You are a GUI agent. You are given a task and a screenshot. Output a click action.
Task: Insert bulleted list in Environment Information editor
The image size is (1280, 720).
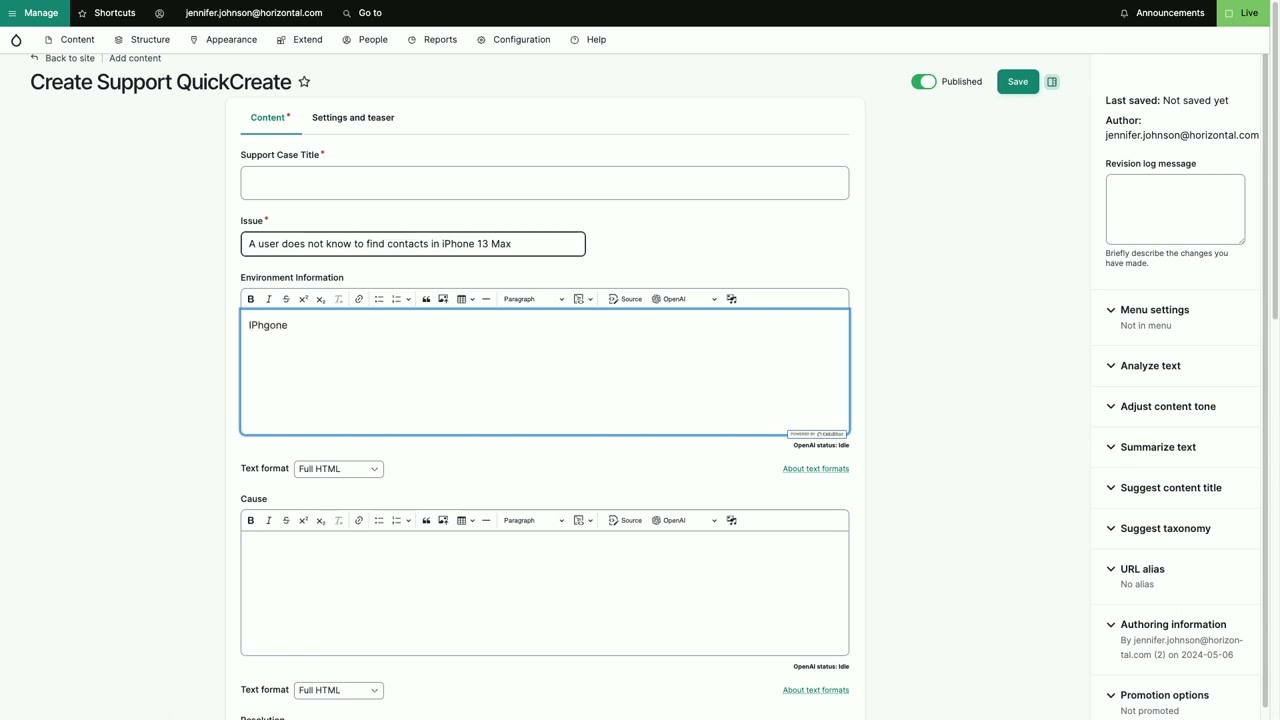pos(379,299)
